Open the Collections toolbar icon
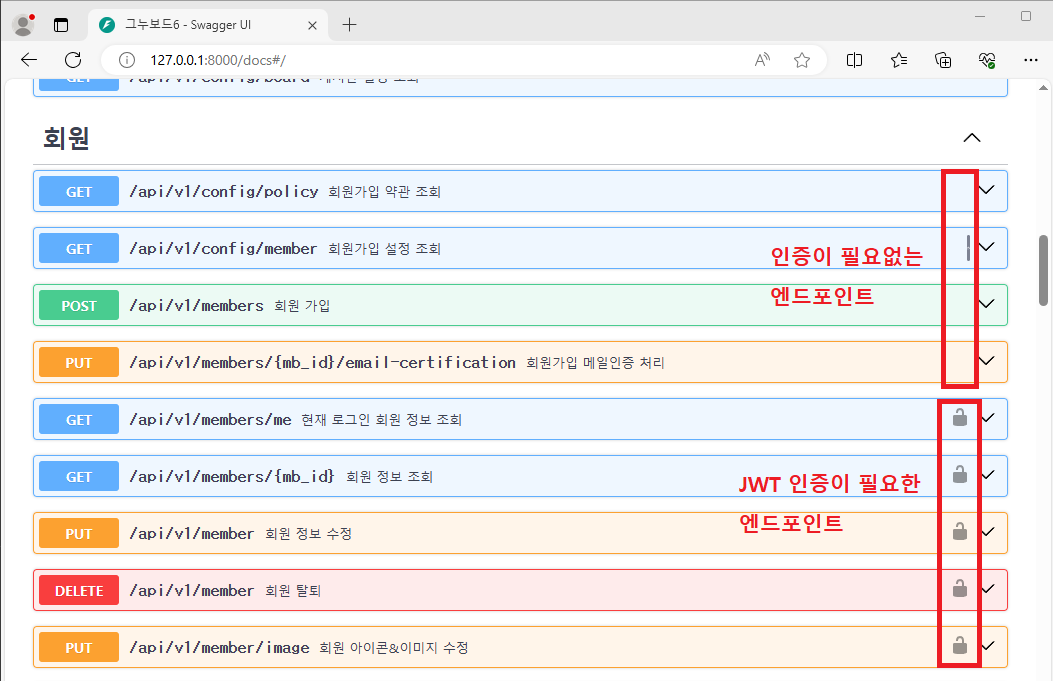 [x=942, y=60]
